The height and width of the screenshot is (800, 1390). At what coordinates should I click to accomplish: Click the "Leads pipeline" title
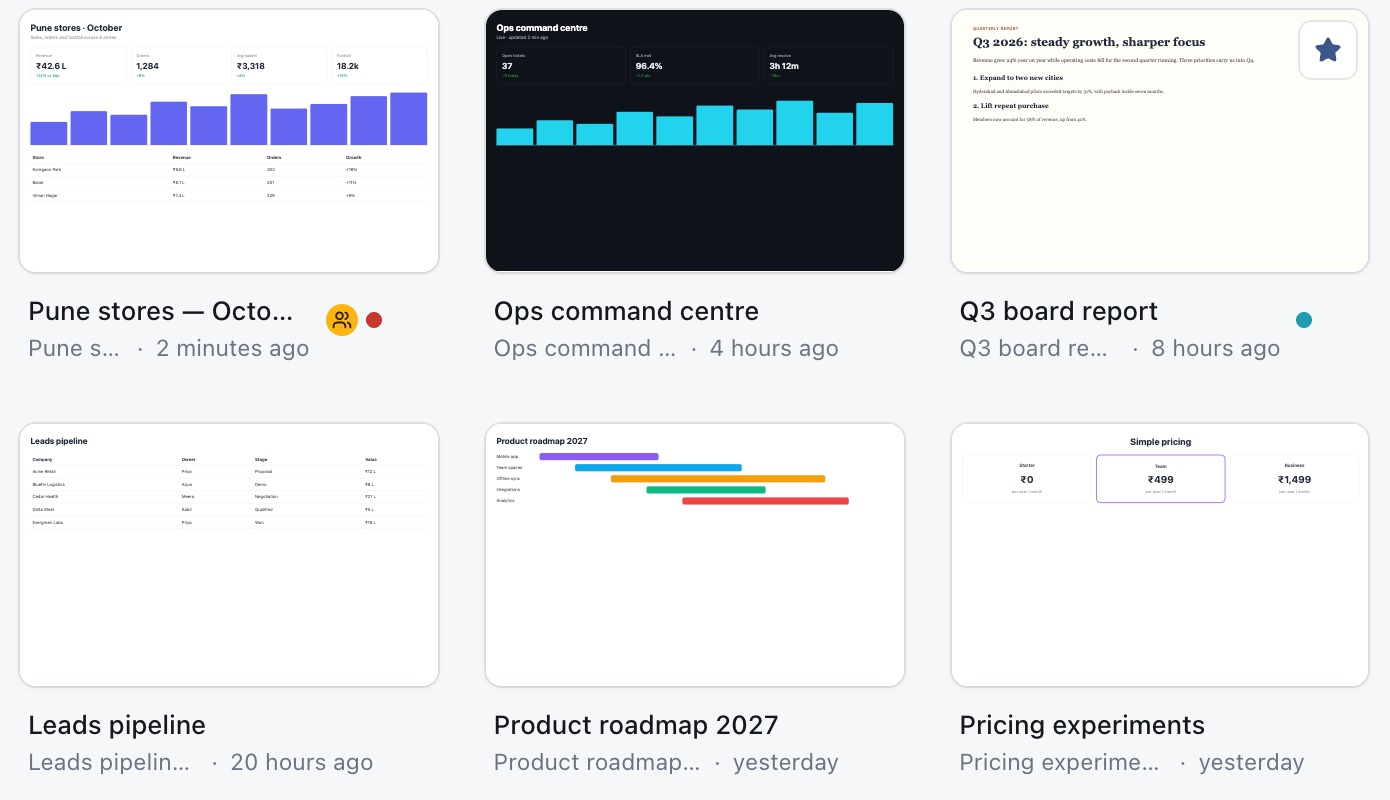(x=117, y=725)
